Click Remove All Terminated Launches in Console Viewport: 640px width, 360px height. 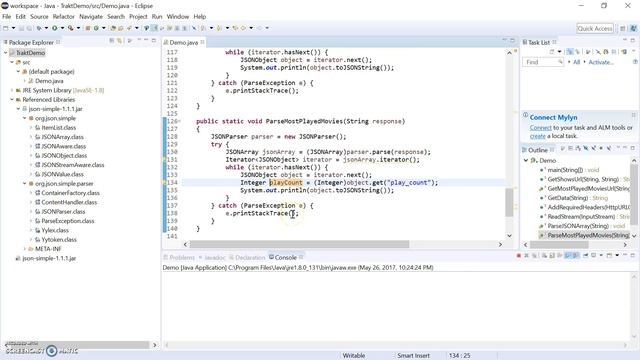tap(534, 255)
